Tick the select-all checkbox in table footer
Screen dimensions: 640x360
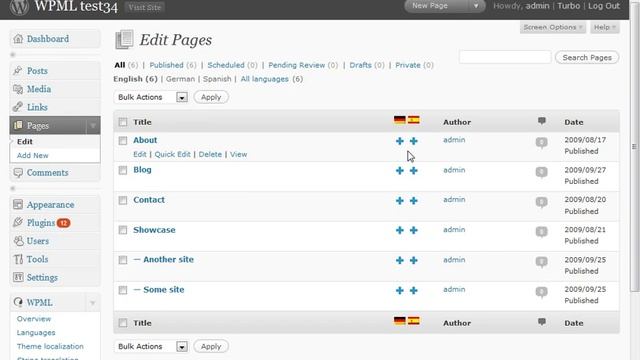[x=123, y=323]
